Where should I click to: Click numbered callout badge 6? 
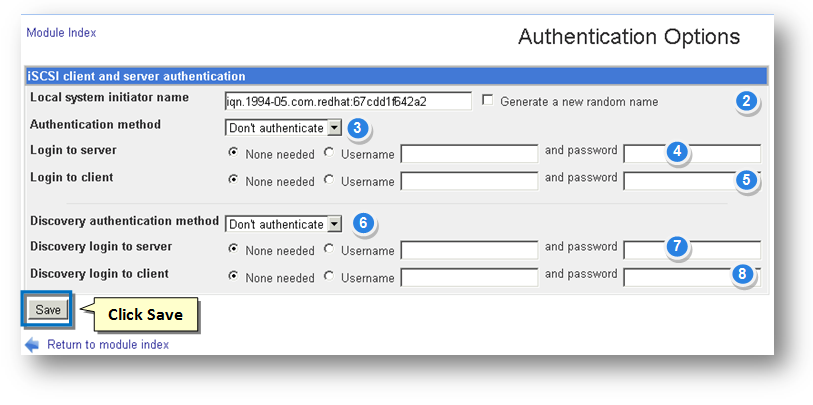[x=365, y=224]
